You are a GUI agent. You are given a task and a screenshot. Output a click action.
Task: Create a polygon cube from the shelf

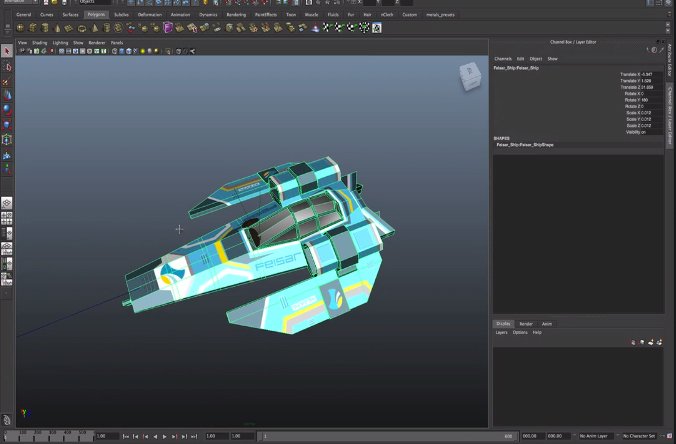(x=32, y=28)
